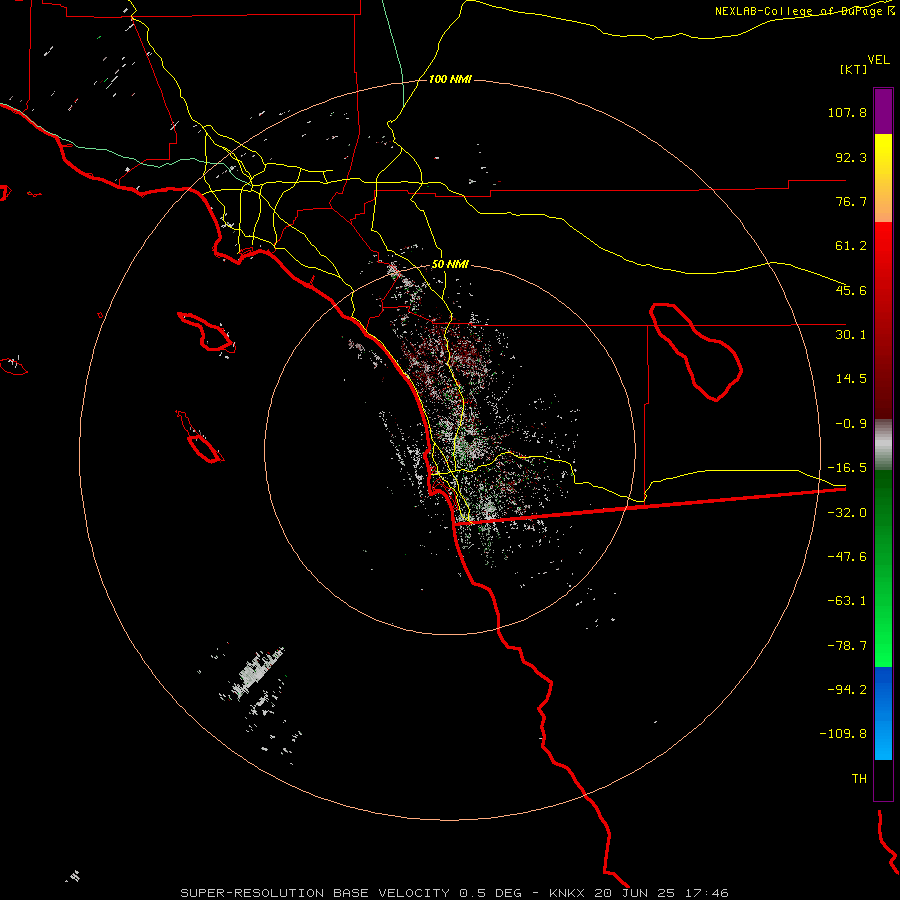
Task: Click the 17:46 timestamp in caption
Action: (708, 893)
